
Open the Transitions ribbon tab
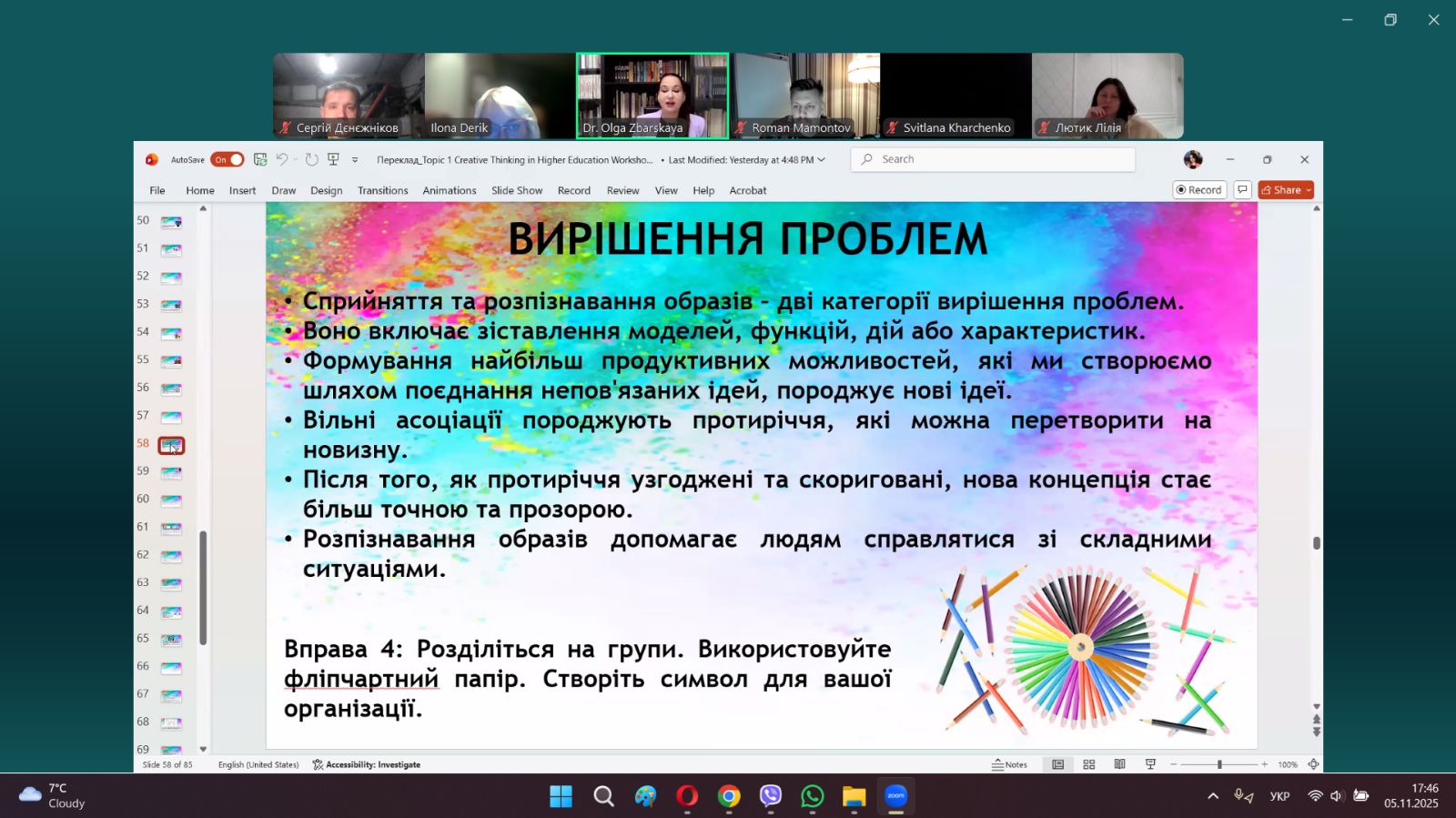tap(382, 190)
